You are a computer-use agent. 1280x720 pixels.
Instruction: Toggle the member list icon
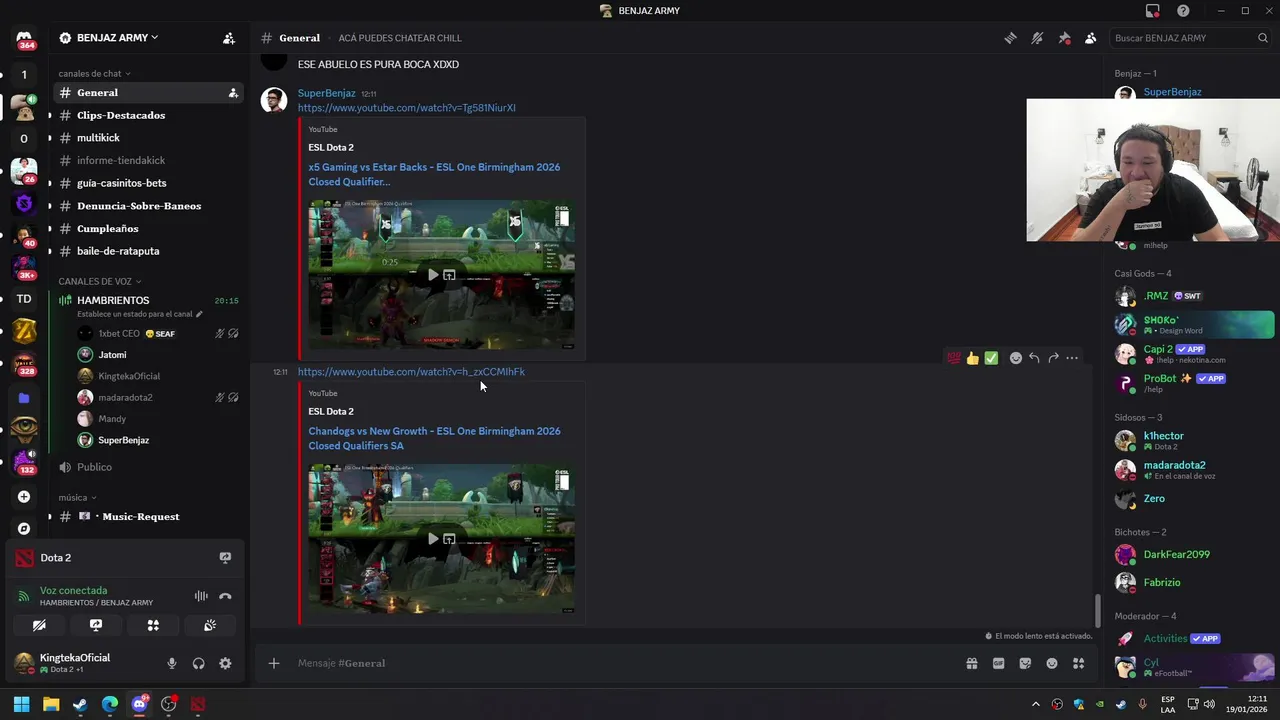[x=1091, y=38]
